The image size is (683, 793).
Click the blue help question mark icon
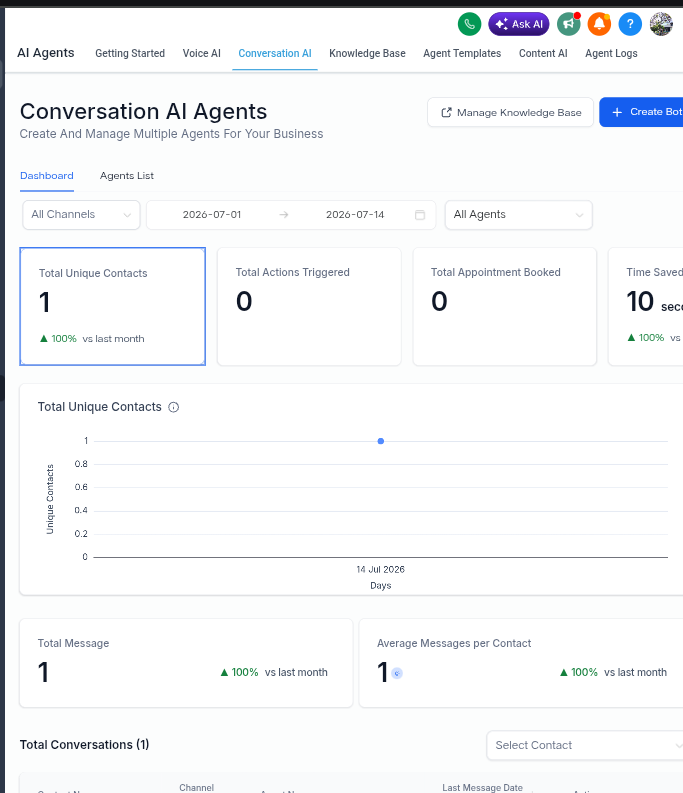point(630,24)
